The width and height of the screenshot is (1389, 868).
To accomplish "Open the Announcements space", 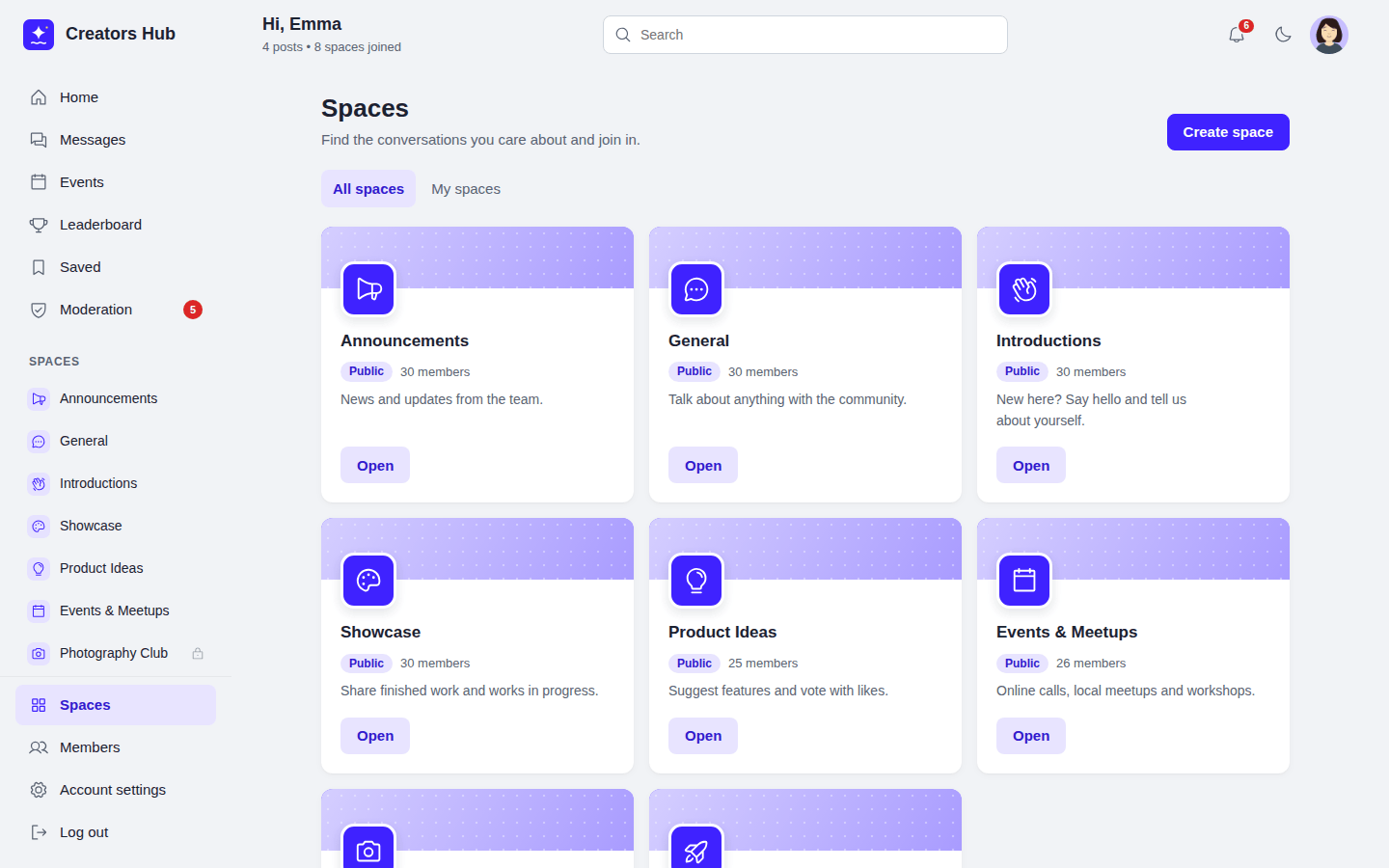I will click(375, 465).
